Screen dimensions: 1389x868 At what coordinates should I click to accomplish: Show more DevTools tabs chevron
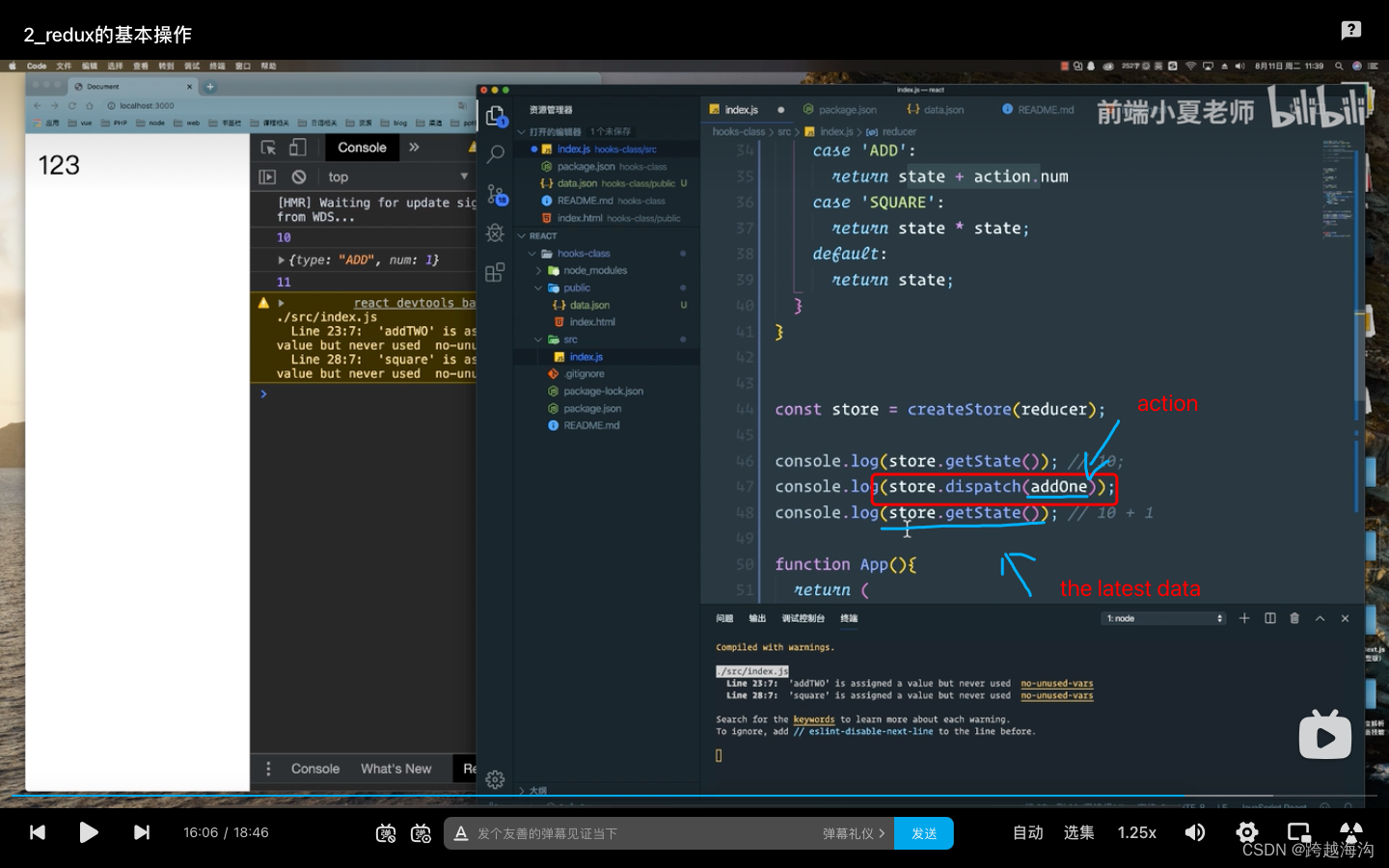tap(414, 148)
